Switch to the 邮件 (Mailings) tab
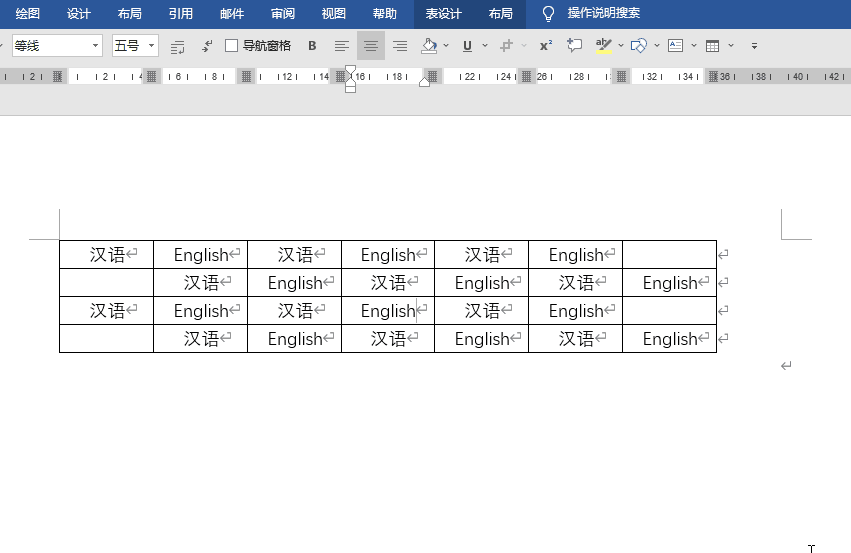The width and height of the screenshot is (851, 553). [232, 14]
